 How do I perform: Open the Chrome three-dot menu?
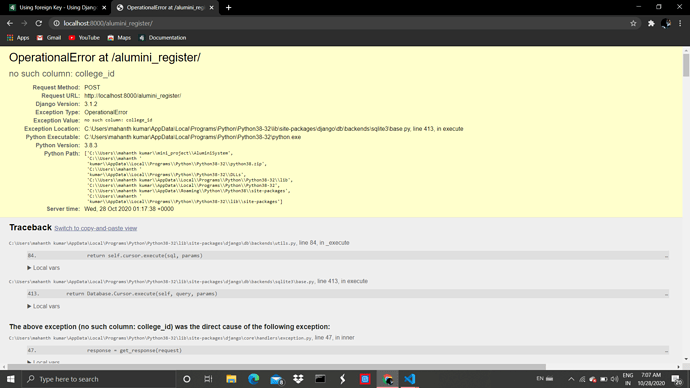tap(680, 23)
